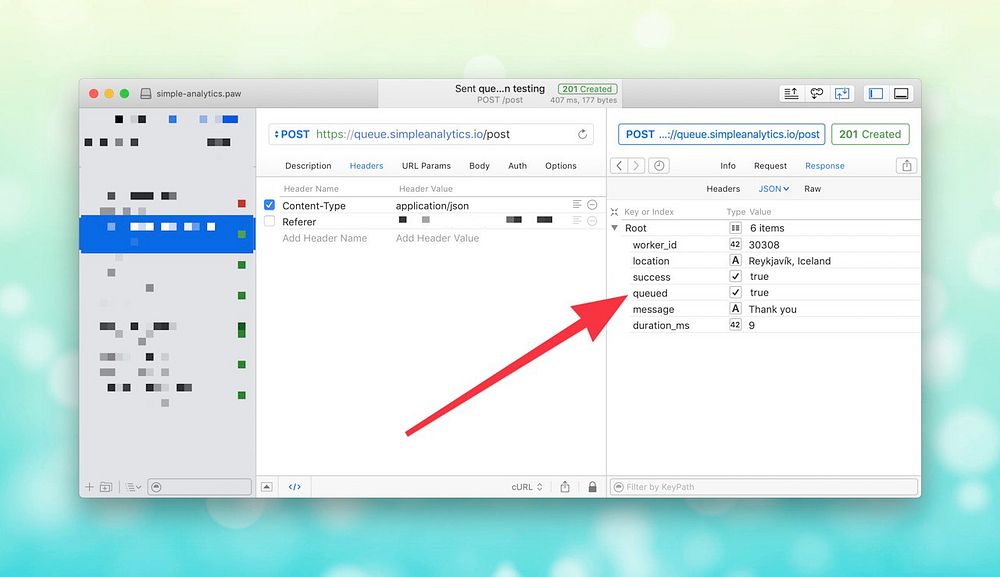Click the string type icon for message
The width and height of the screenshot is (1000, 577).
pos(735,309)
